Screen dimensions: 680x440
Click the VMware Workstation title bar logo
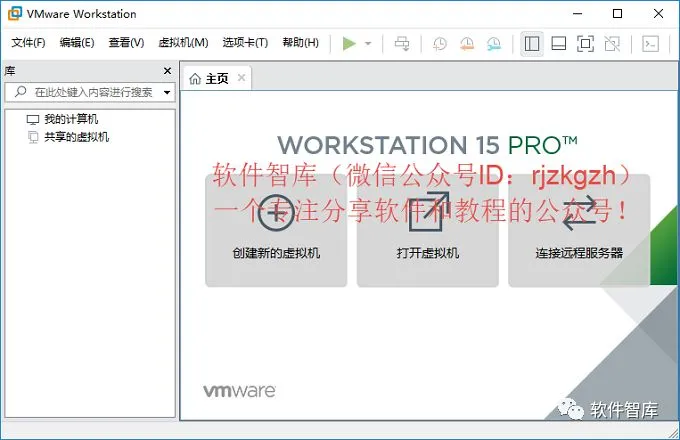click(14, 13)
